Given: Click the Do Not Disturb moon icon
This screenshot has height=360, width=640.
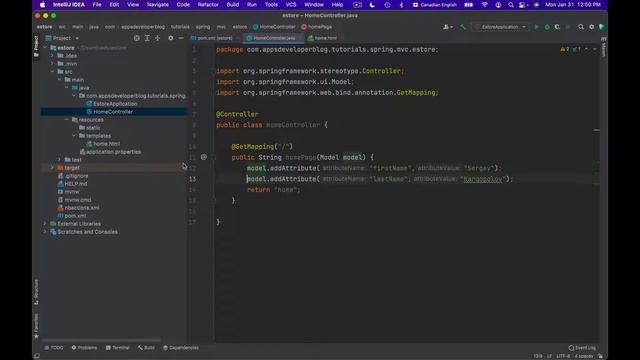Looking at the screenshot, I should pos(372,5).
